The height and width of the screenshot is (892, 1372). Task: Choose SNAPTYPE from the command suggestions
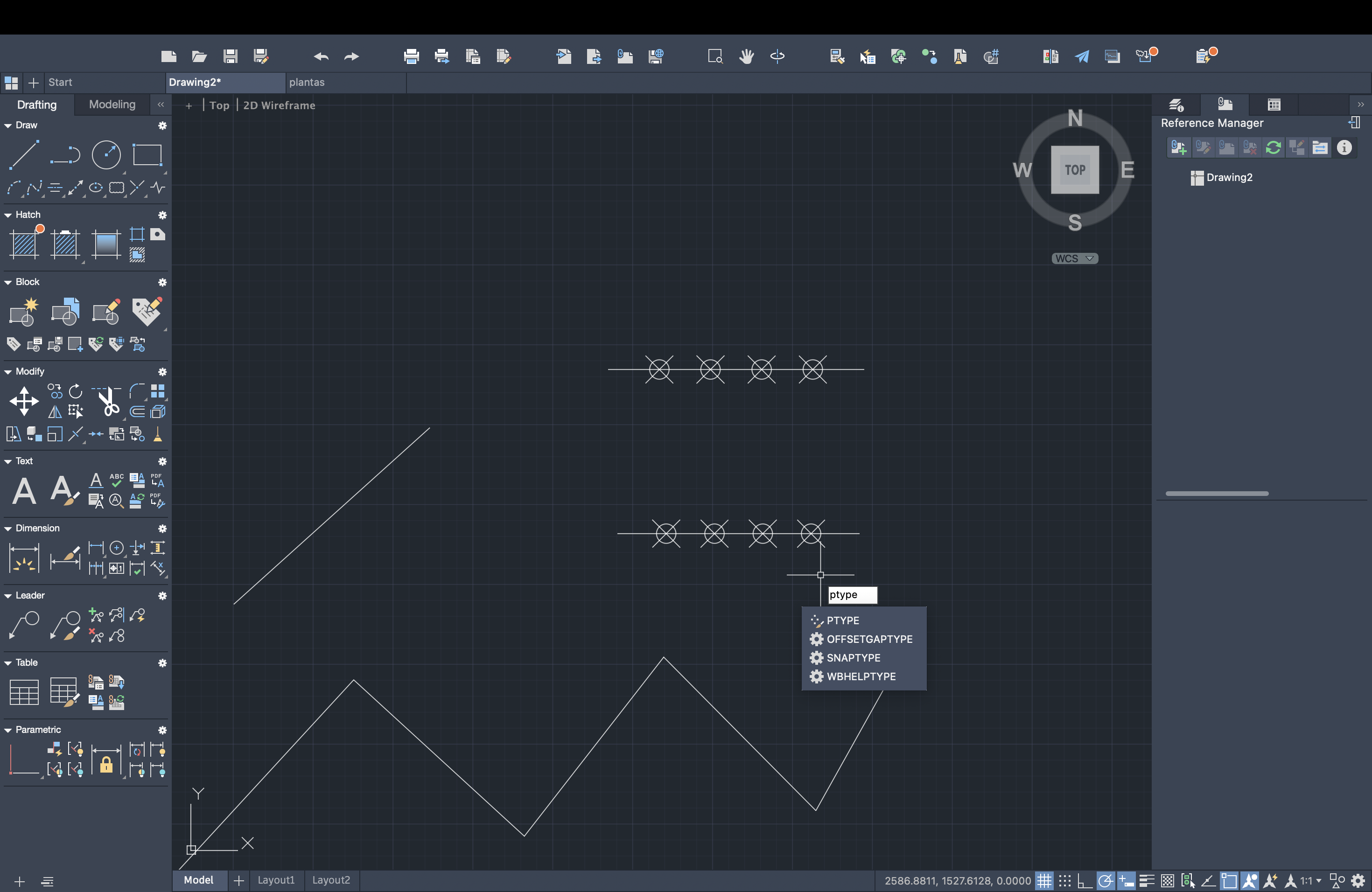point(863,658)
